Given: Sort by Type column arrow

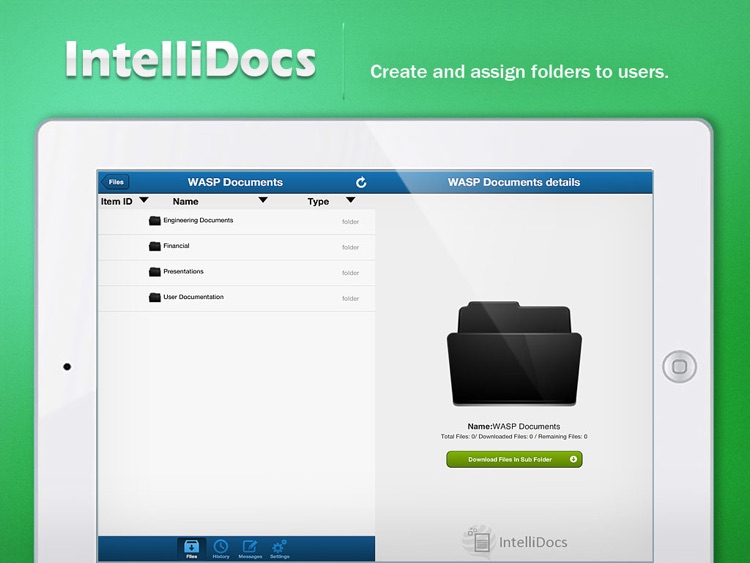Looking at the screenshot, I should [x=351, y=200].
